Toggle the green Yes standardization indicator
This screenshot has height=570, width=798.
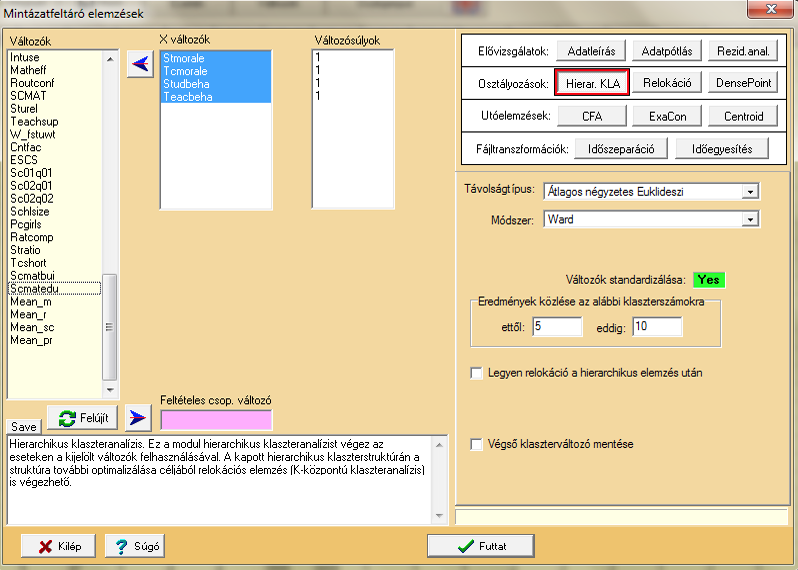pyautogui.click(x=709, y=280)
